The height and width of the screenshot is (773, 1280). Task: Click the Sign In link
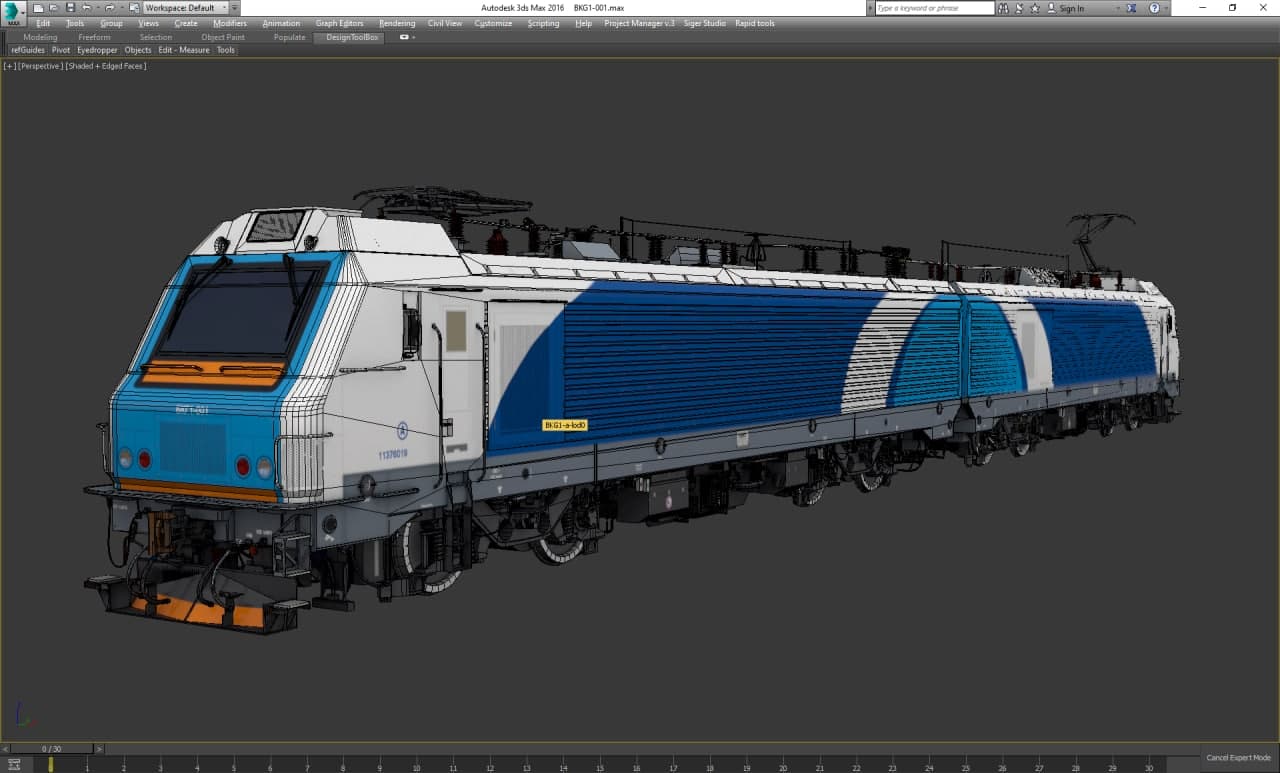pos(1071,8)
